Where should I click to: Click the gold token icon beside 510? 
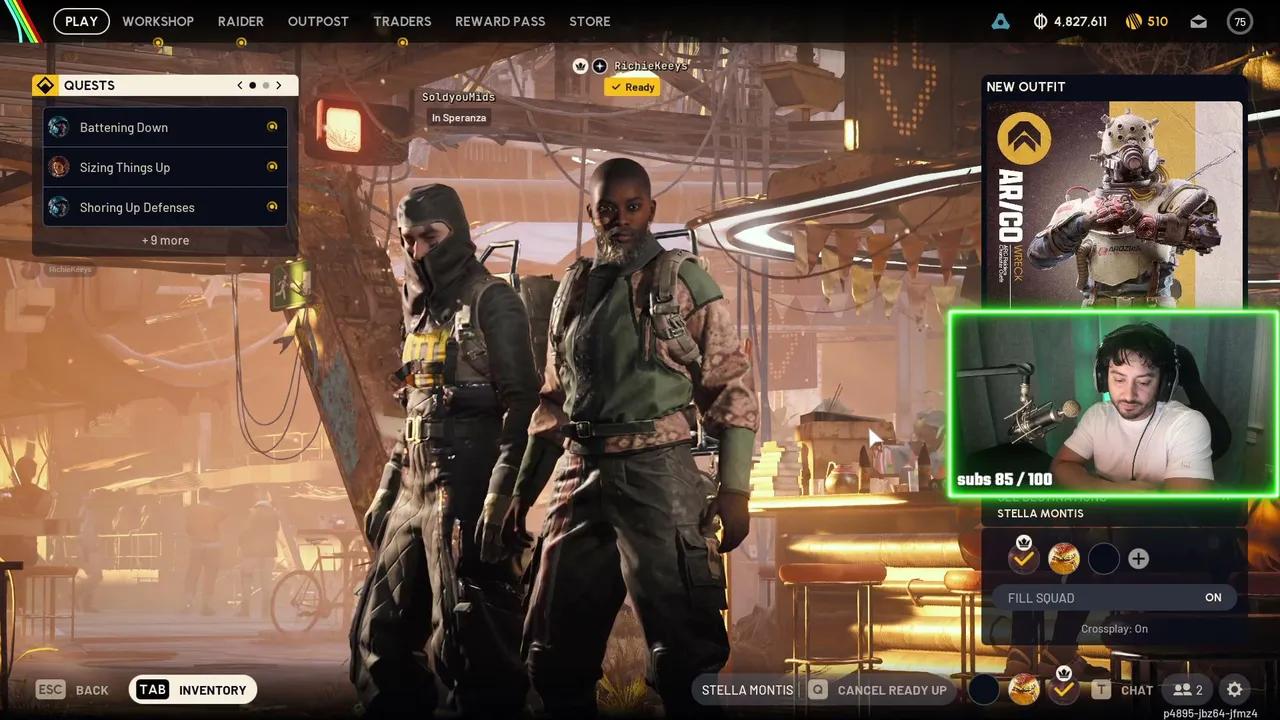(1133, 21)
